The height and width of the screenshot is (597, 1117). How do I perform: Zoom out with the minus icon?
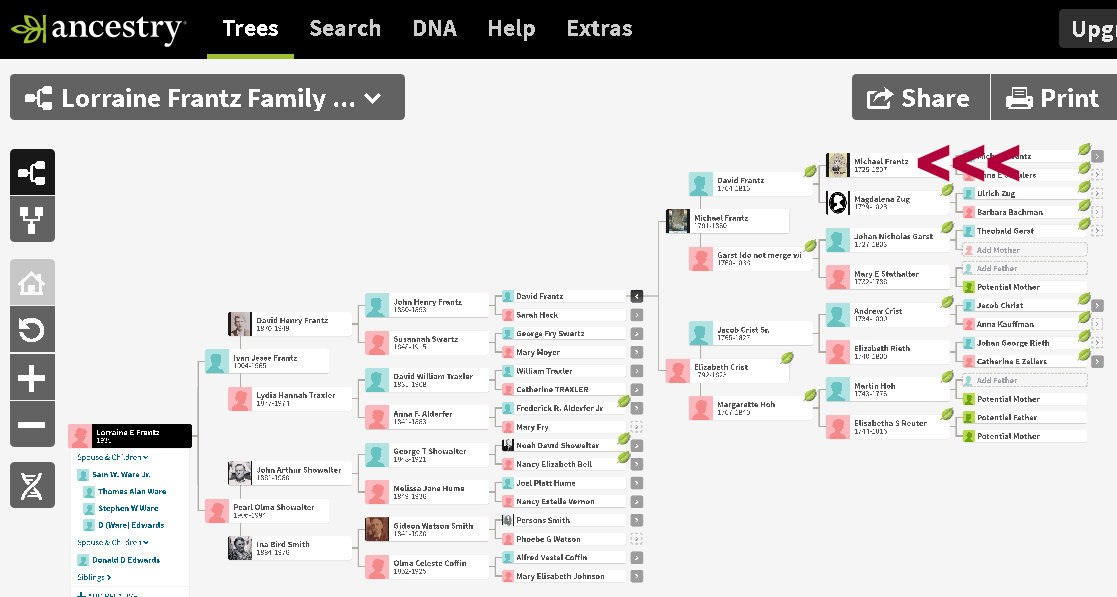click(x=32, y=424)
